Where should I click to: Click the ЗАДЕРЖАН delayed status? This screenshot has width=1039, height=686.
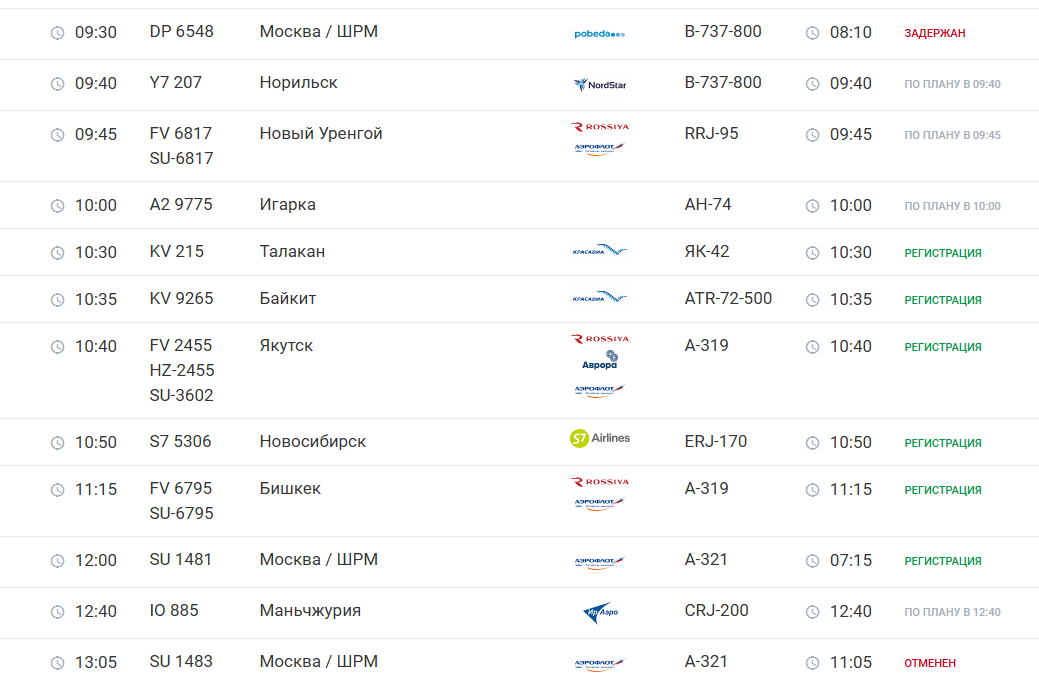[x=934, y=33]
